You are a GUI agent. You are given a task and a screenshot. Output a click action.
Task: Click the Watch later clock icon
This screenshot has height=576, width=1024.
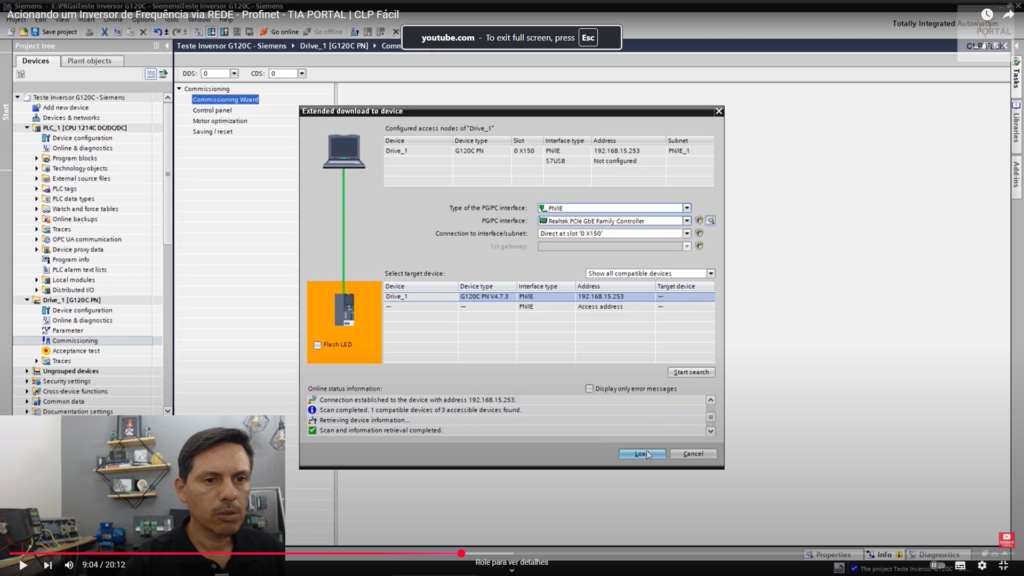pos(987,14)
